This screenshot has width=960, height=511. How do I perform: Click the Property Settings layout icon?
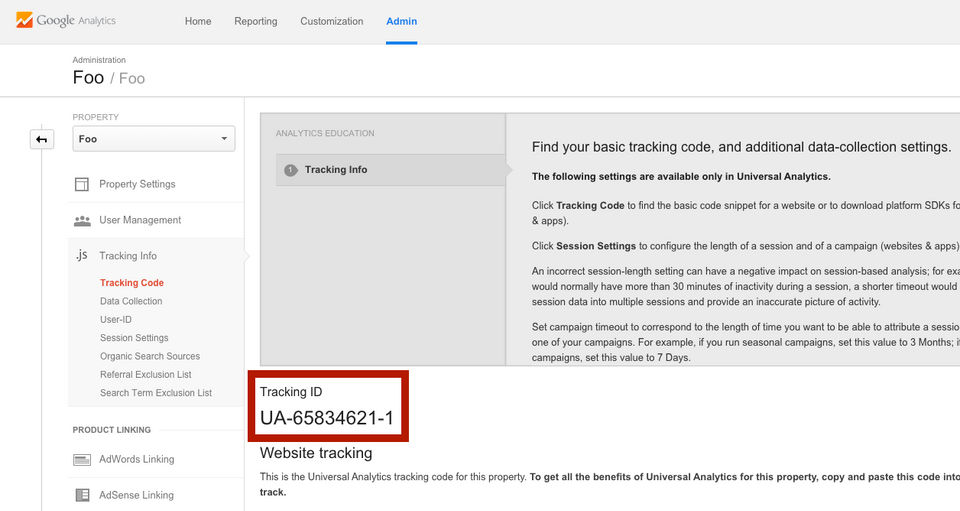[82, 184]
